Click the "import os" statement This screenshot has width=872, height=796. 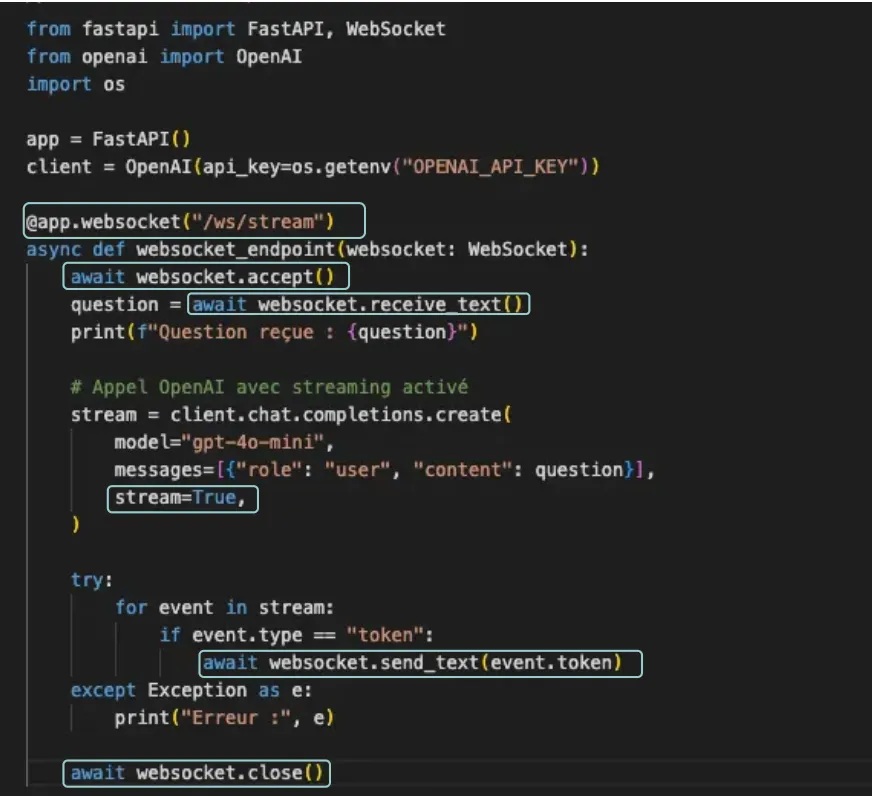(x=76, y=84)
